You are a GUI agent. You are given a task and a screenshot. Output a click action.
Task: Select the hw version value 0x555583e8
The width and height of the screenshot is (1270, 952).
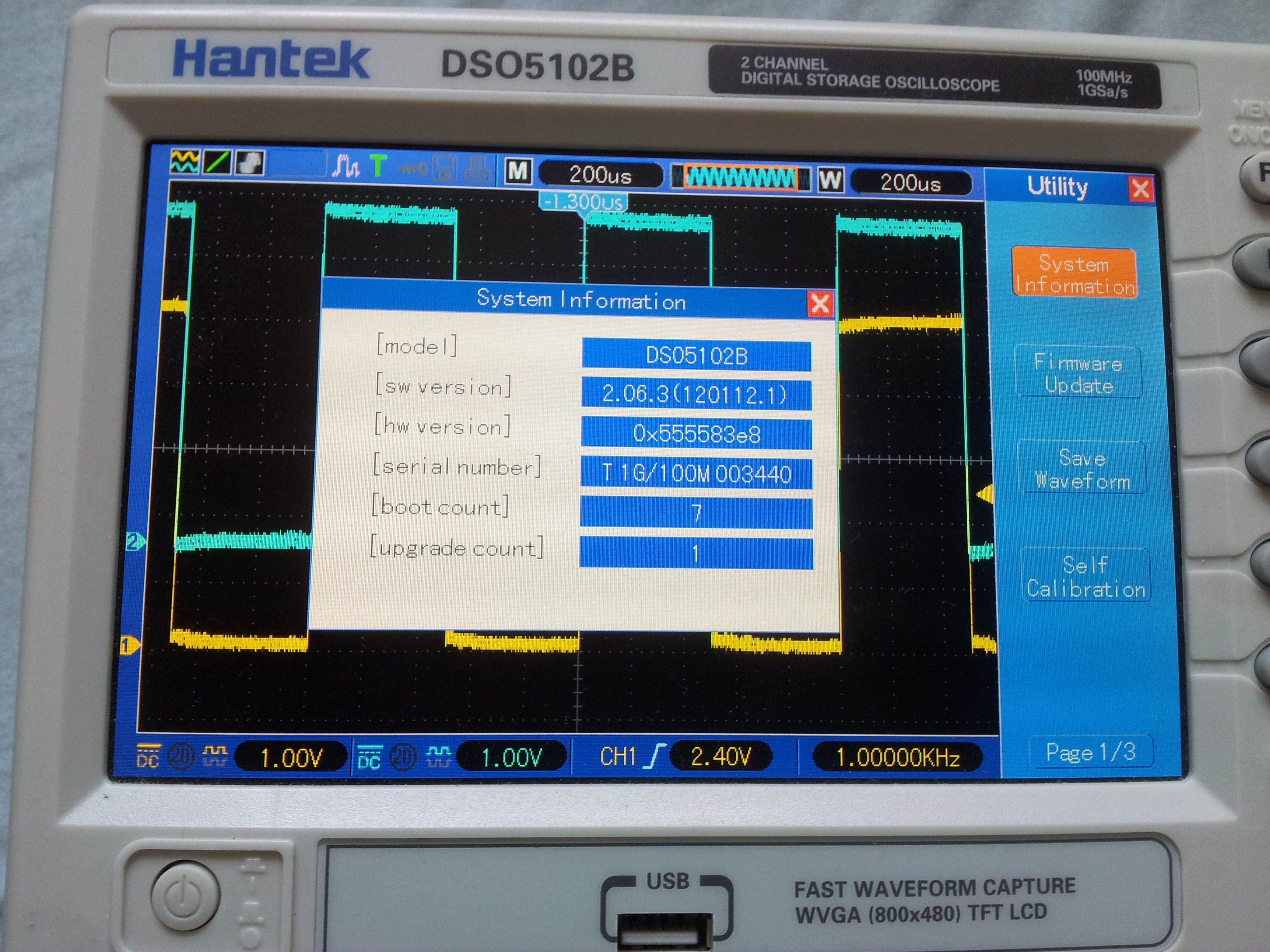[696, 434]
